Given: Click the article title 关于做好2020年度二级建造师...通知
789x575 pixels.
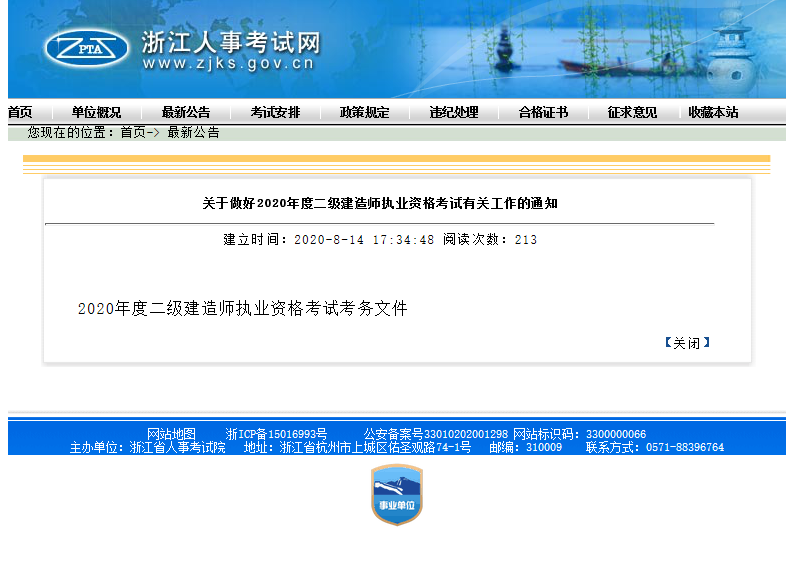Looking at the screenshot, I should point(380,203).
